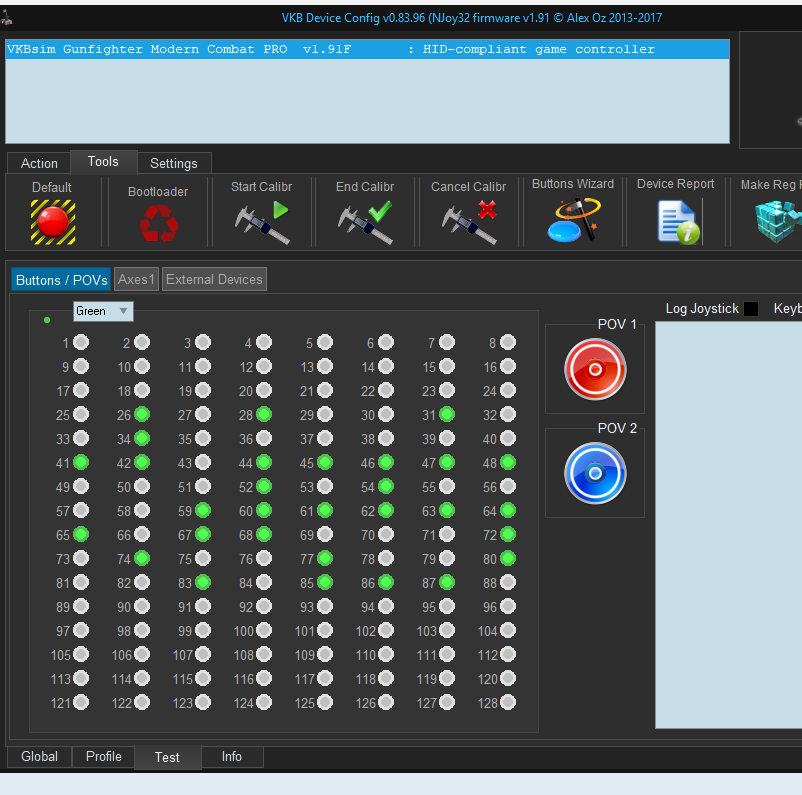Switch to the Action tab

tap(39, 163)
